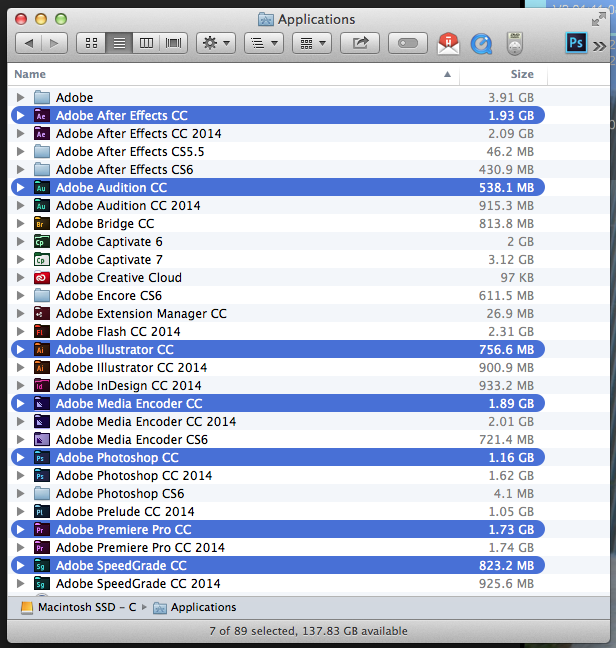This screenshot has width=616, height=648.
Task: Click the Adobe Media Encoder CC icon
Action: (x=42, y=403)
